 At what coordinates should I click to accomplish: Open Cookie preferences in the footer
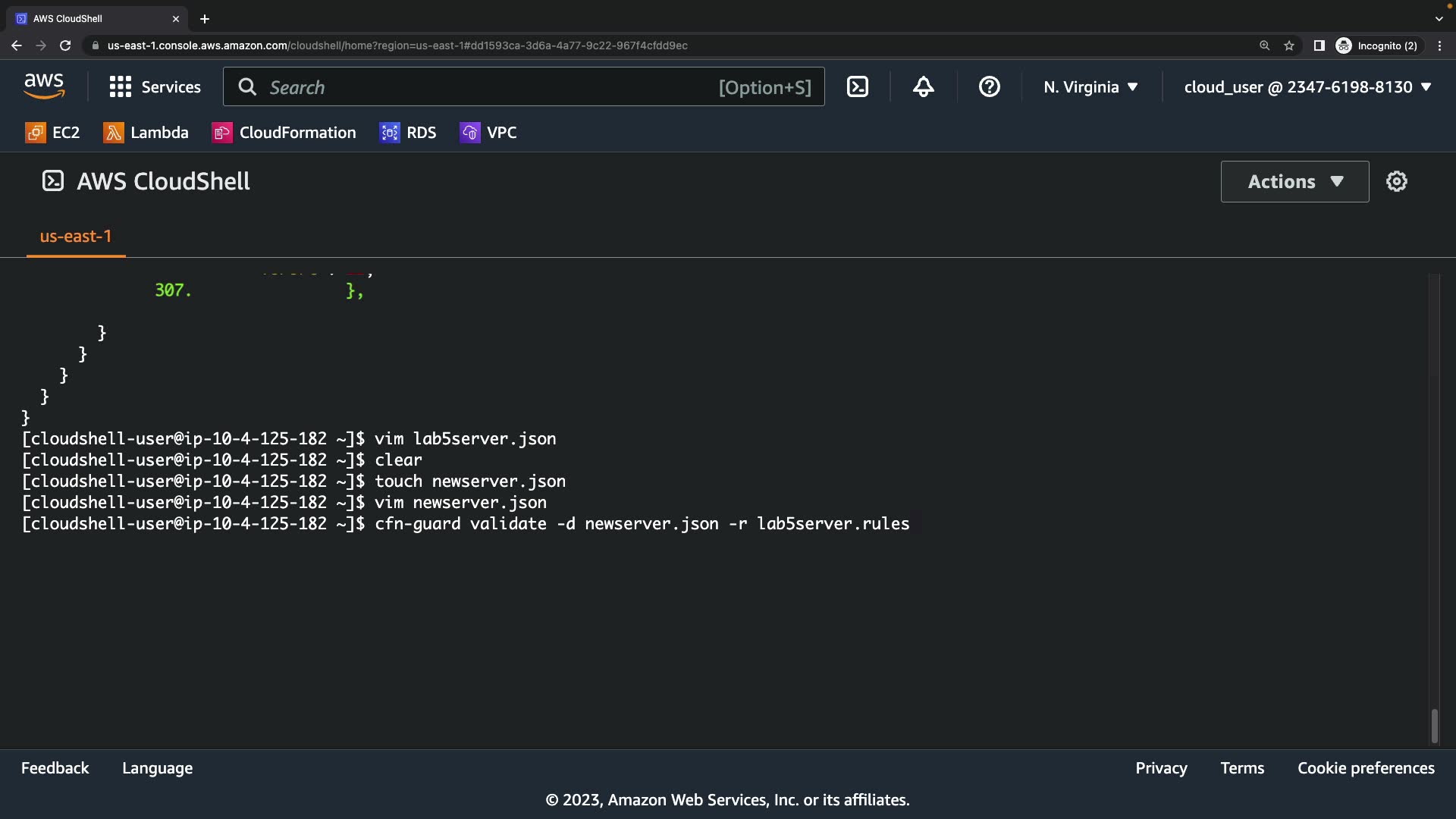coord(1366,768)
